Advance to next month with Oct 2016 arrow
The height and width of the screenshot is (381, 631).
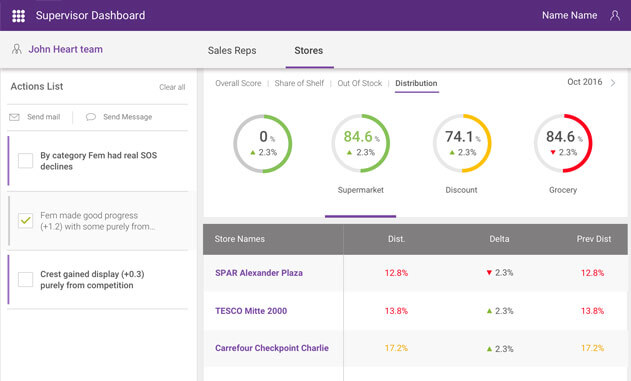pyautogui.click(x=613, y=83)
